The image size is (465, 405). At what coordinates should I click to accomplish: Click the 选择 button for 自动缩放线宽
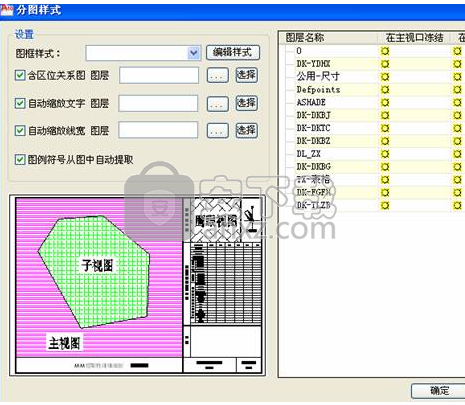pos(246,130)
